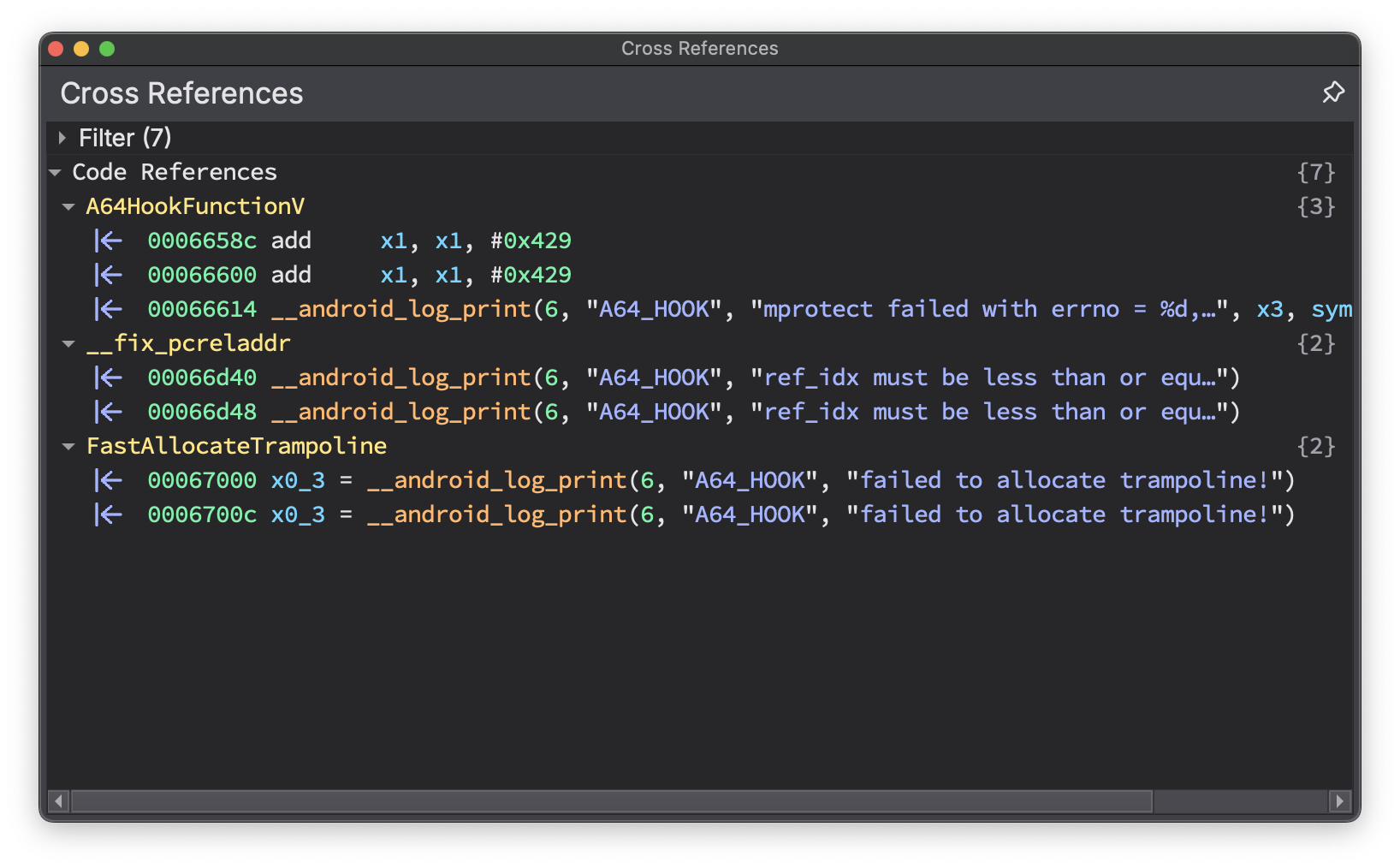Jump to address 00066d40
The image size is (1400, 868).
click(202, 378)
